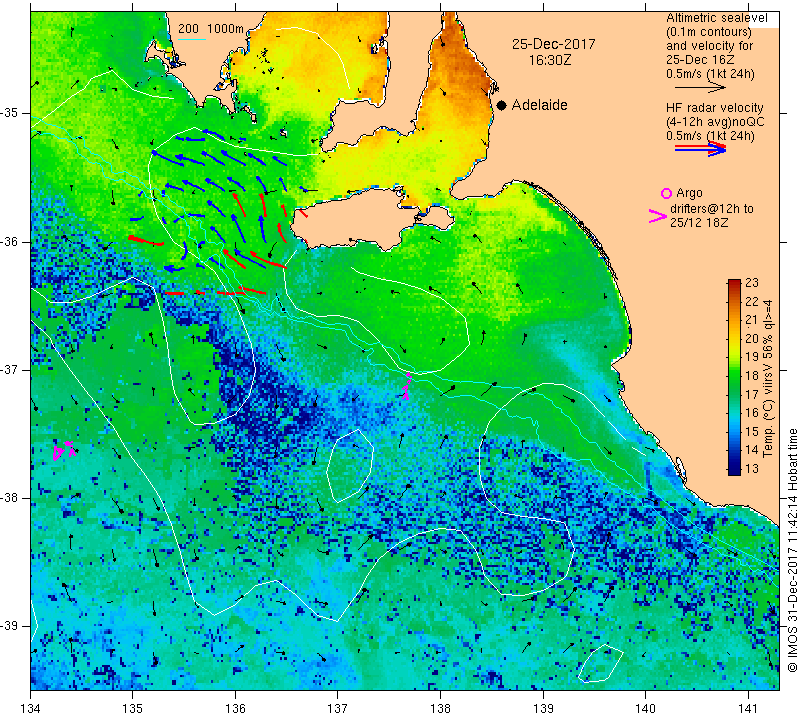Click the latitude axis label -38
This screenshot has width=800, height=720.
click(10, 498)
